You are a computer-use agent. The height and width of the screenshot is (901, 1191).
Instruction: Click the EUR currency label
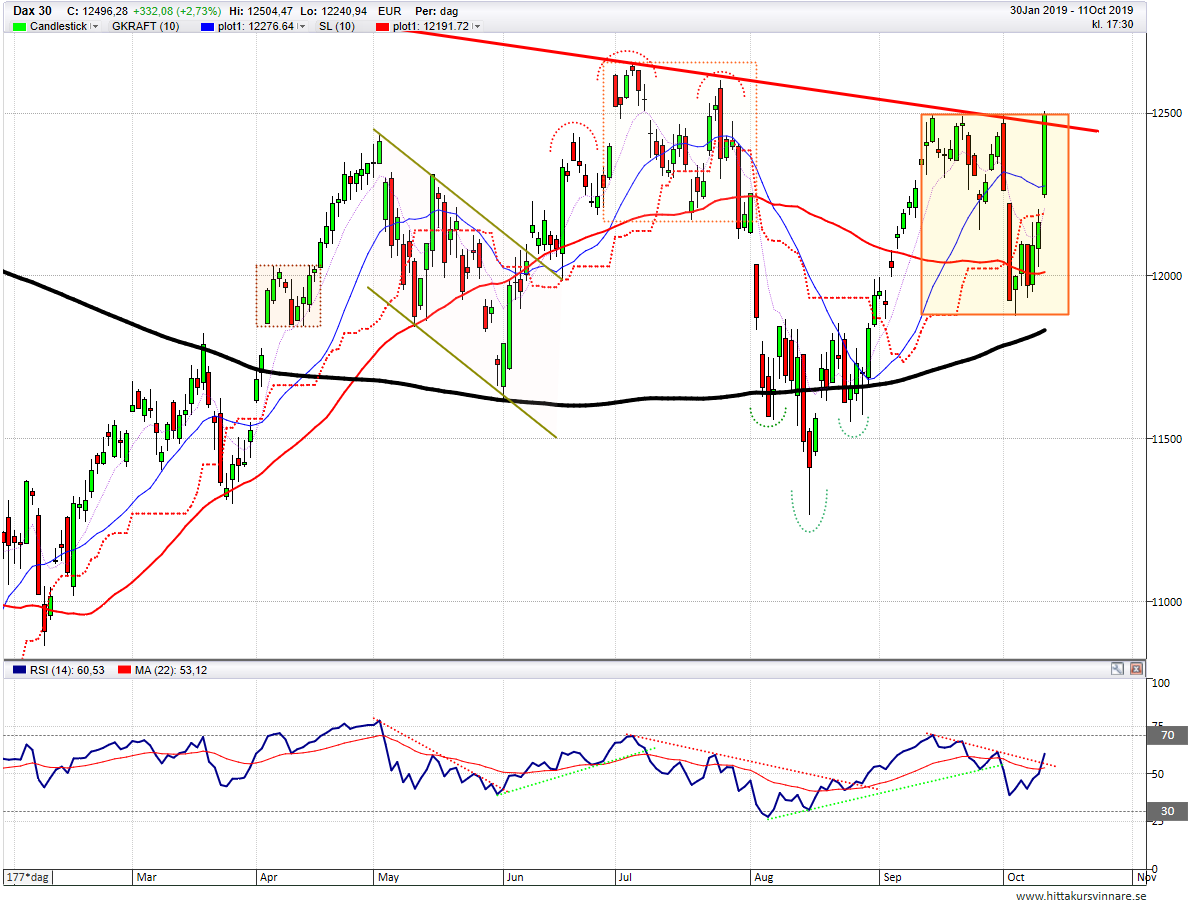390,11
